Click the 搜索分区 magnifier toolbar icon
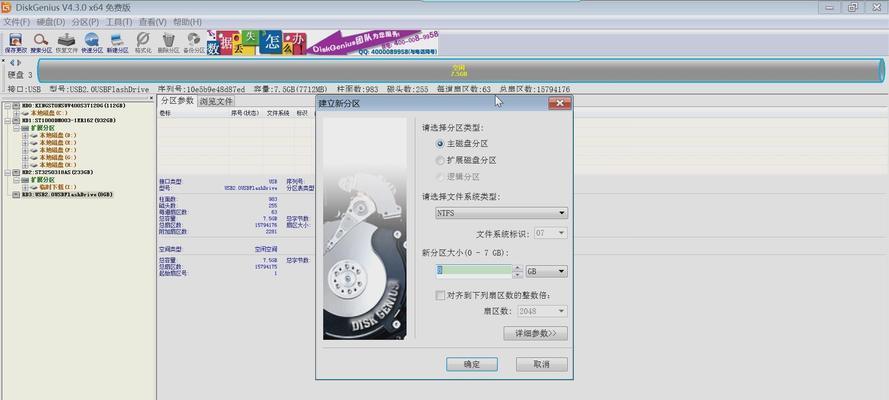 click(x=41, y=43)
